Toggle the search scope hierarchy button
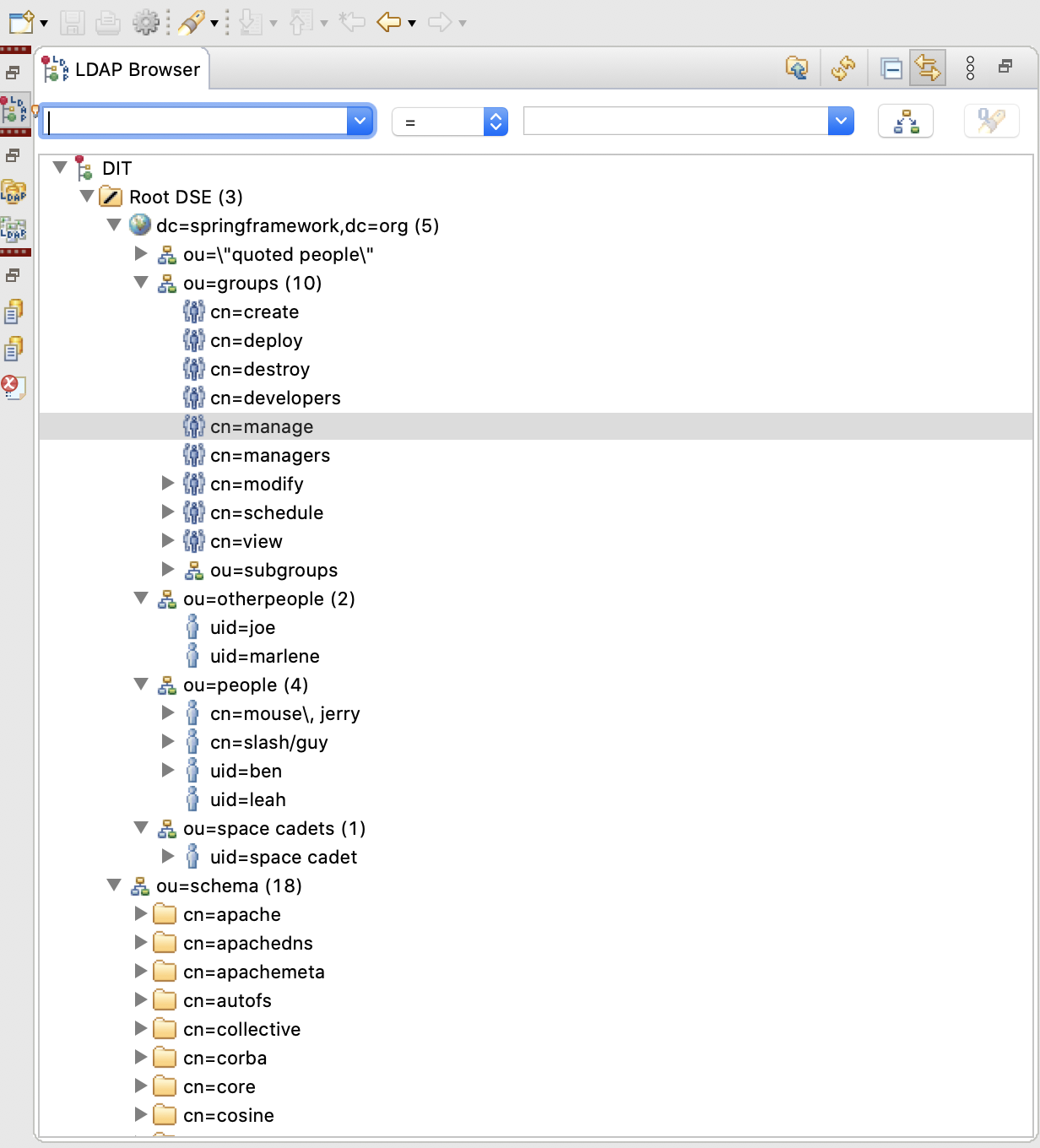Viewport: 1040px width, 1148px height. (x=906, y=122)
